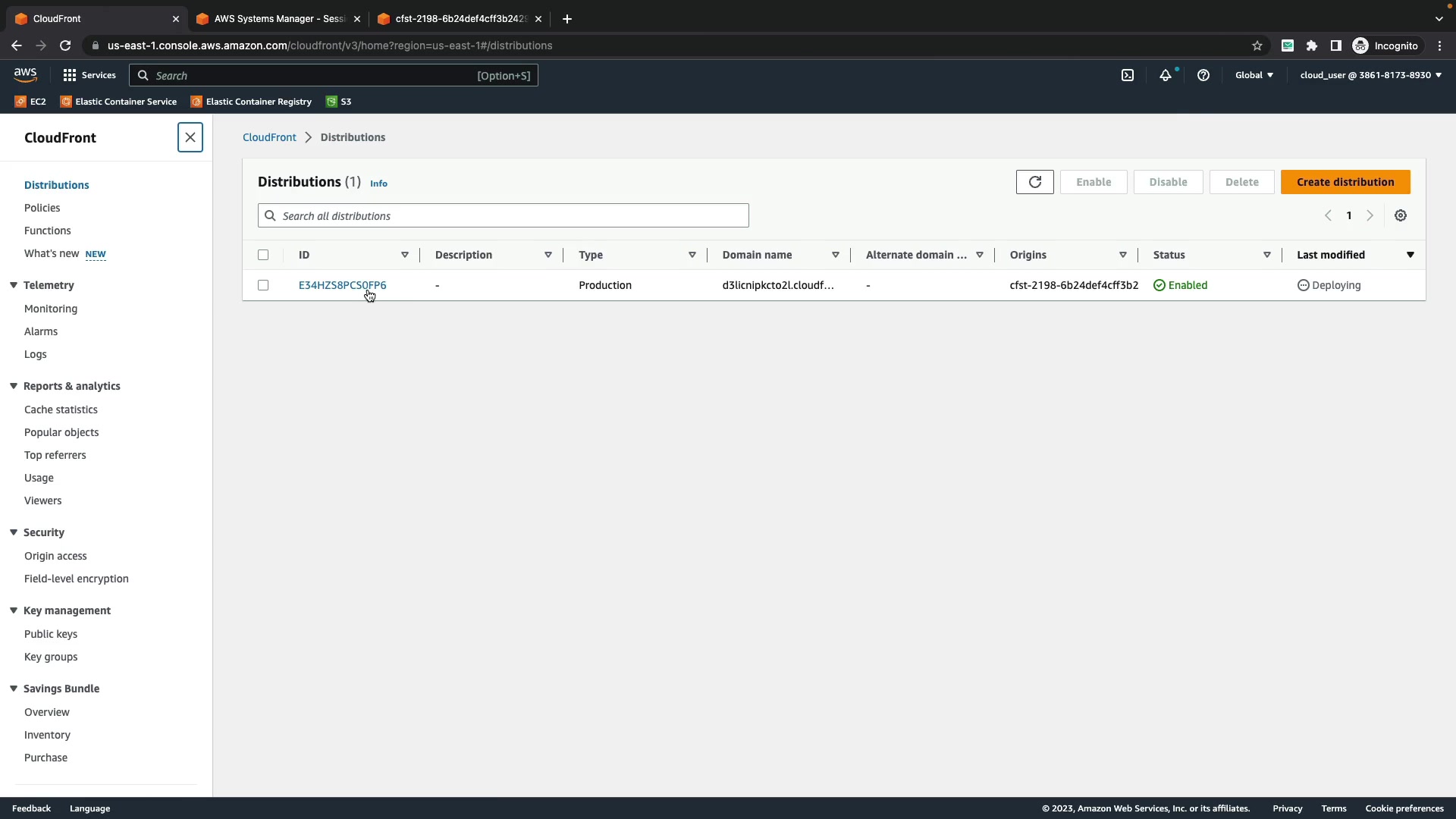This screenshot has width=1456, height=819.
Task: Collapse the Telemetry section
Action: coord(14,285)
